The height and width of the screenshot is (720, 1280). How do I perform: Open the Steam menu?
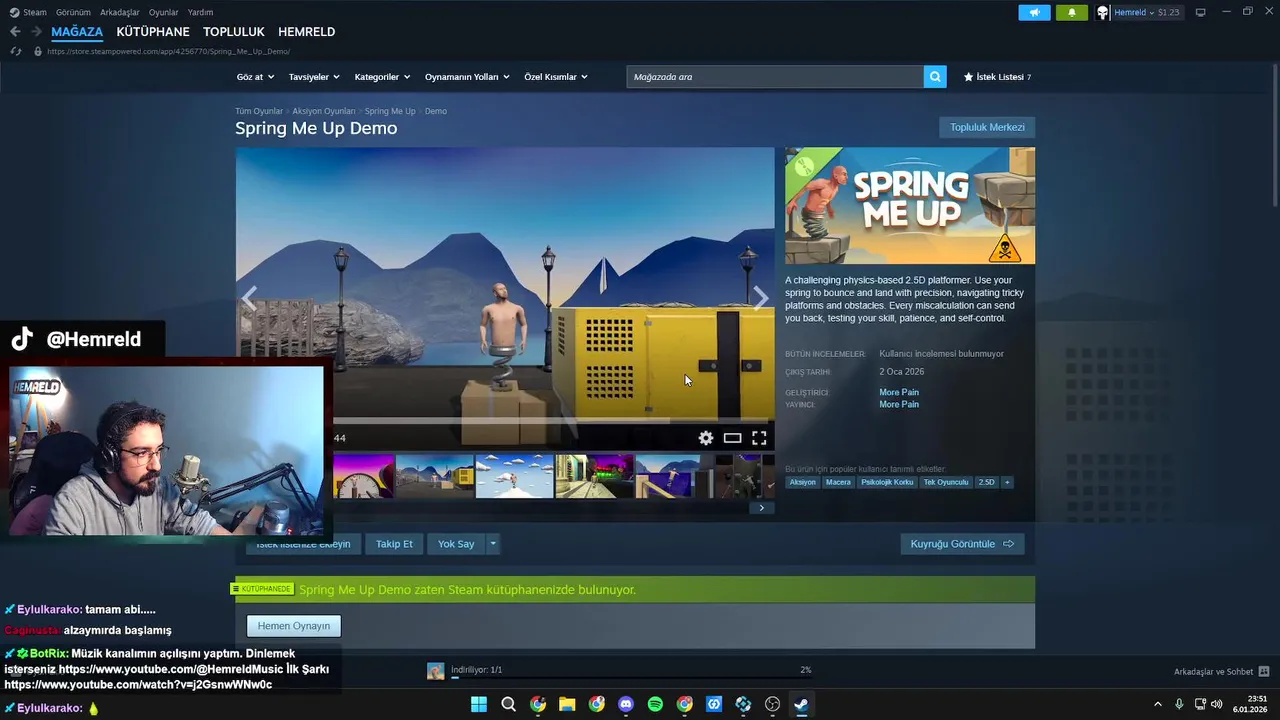click(x=28, y=12)
